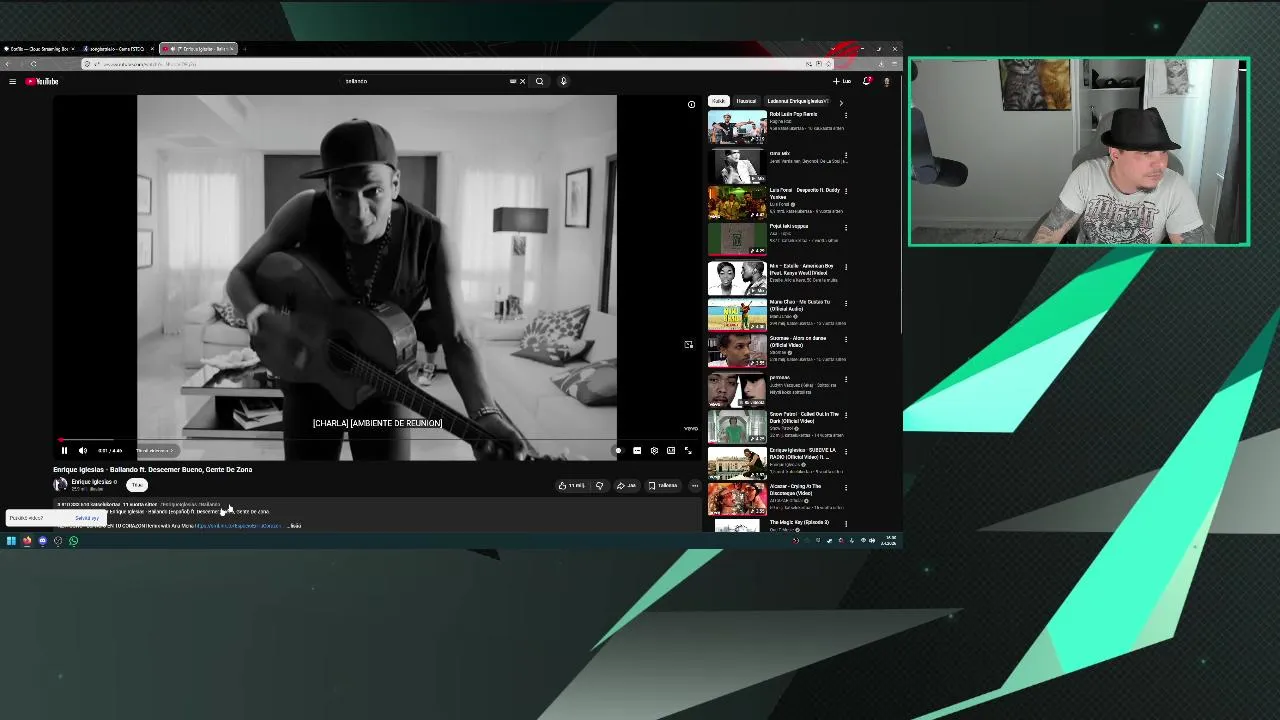The image size is (1280, 720).
Task: Open the chapter label in player bar
Action: 154,451
